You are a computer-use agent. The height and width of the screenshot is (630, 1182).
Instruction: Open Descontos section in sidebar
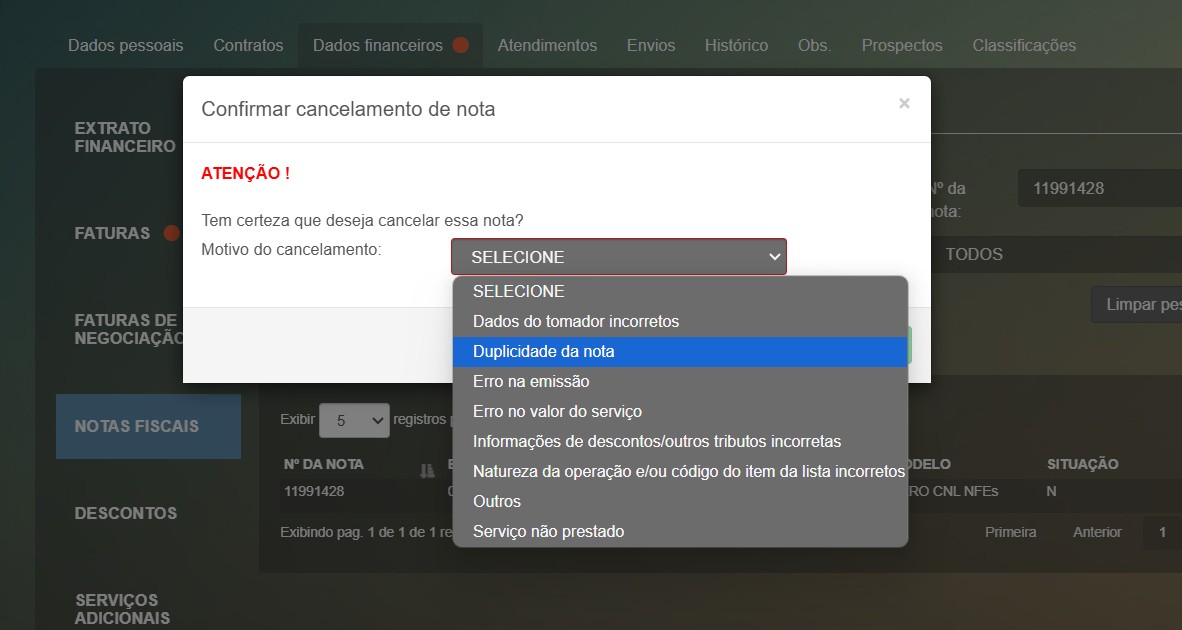(x=126, y=513)
